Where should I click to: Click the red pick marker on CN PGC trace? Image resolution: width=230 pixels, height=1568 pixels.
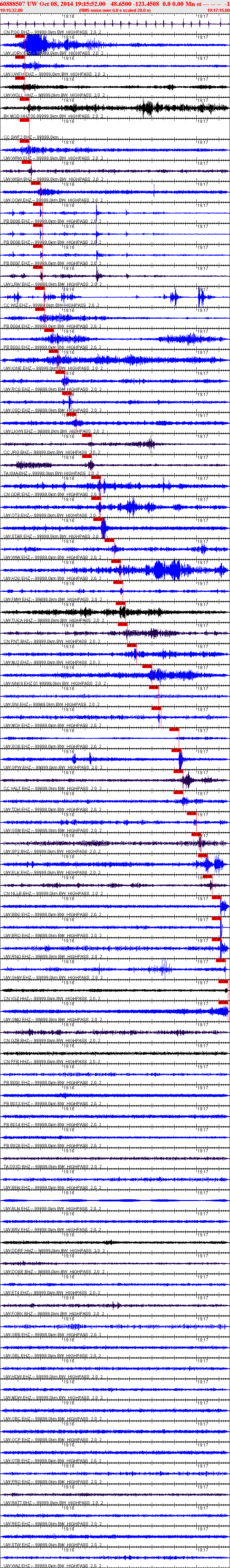(20, 36)
